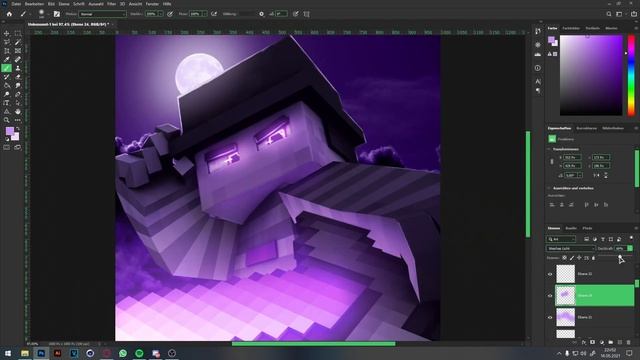The height and width of the screenshot is (360, 640).
Task: Select the Eraser tool
Action: click(18, 77)
